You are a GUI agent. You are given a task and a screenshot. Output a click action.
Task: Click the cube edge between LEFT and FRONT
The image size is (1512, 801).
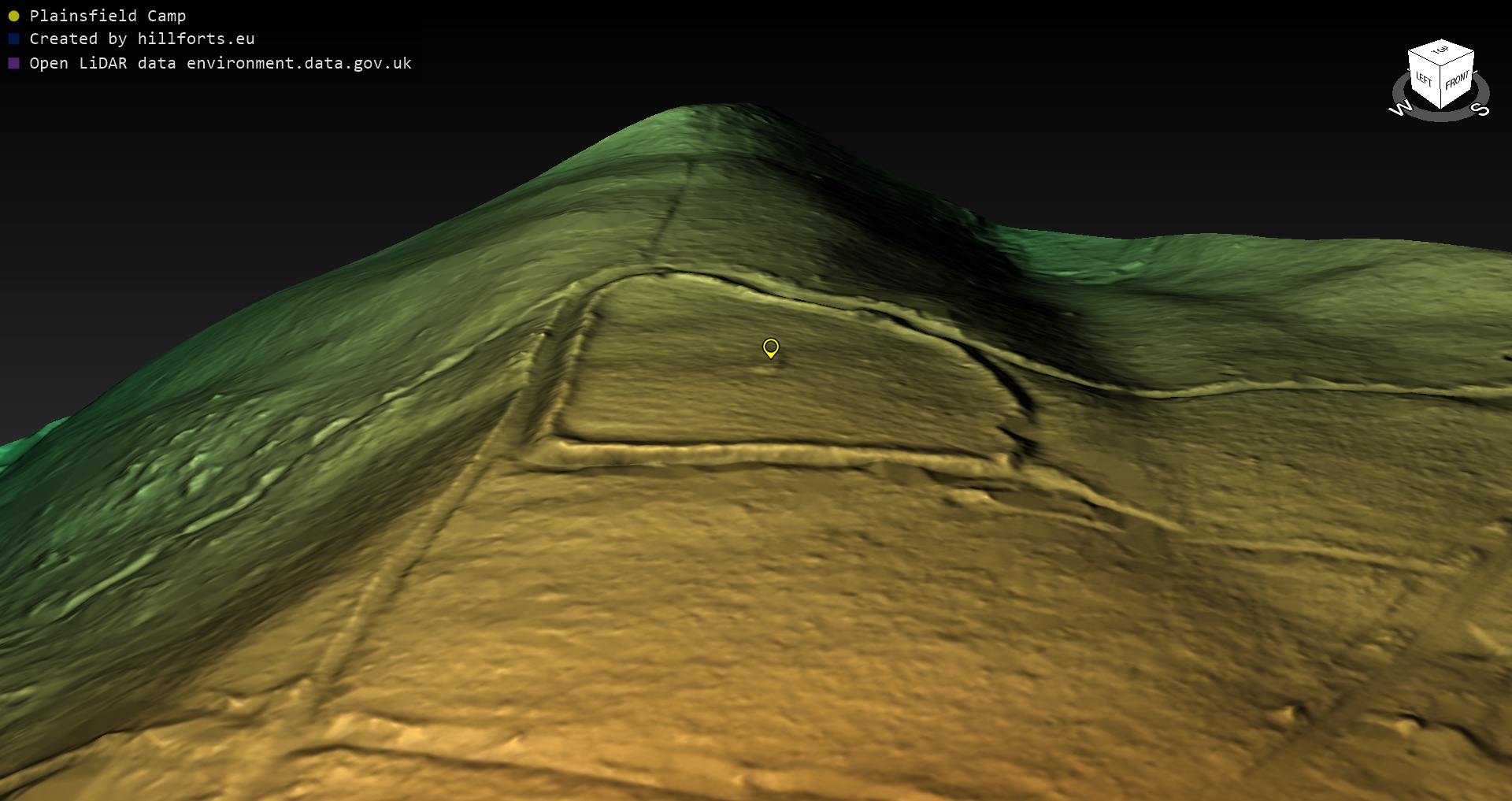(1441, 89)
